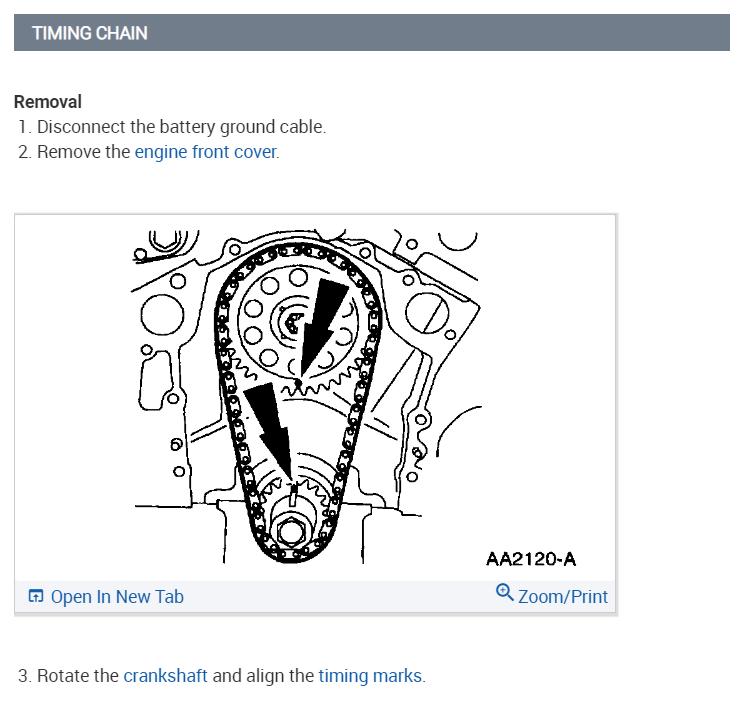The image size is (730, 701).
Task: Open the crankshaft link in step 3
Action: pos(165,675)
